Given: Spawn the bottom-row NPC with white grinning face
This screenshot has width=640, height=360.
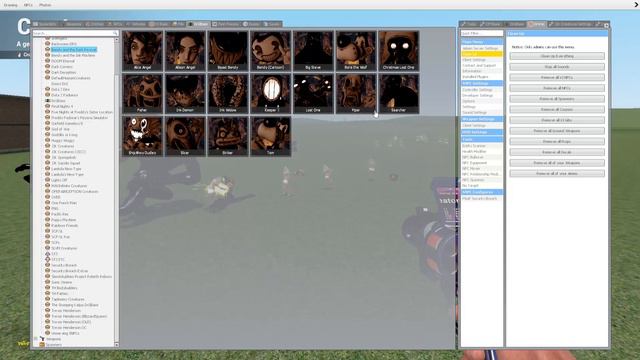Looking at the screenshot, I should (x=142, y=136).
